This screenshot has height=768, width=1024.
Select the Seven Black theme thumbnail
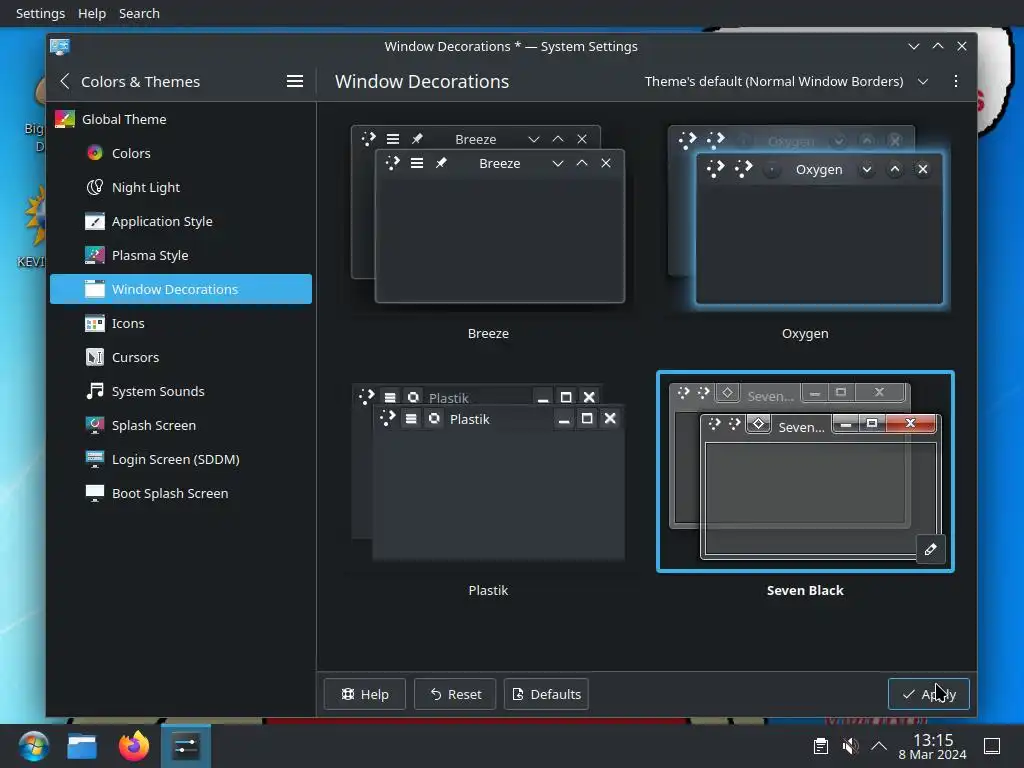pyautogui.click(x=805, y=472)
